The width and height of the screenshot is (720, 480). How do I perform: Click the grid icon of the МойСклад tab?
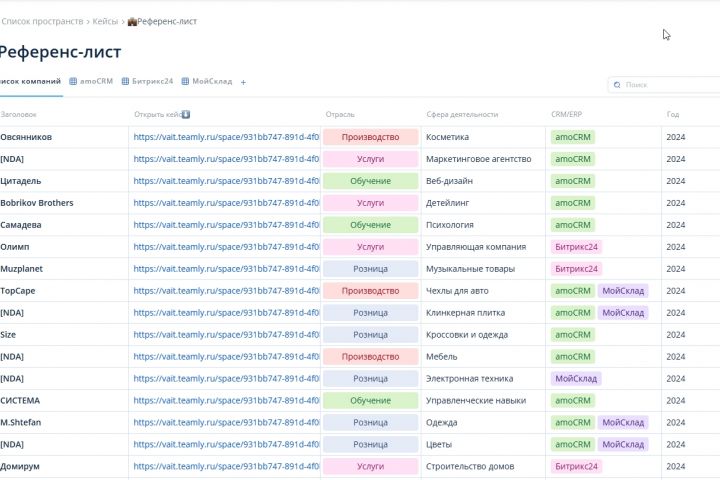[185, 82]
